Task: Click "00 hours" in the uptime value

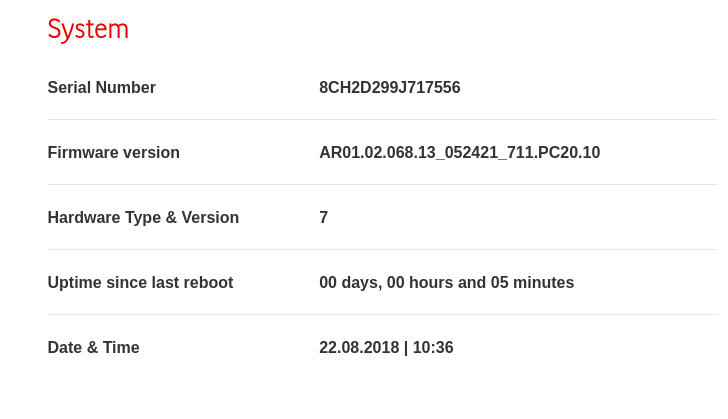Action: (x=419, y=283)
